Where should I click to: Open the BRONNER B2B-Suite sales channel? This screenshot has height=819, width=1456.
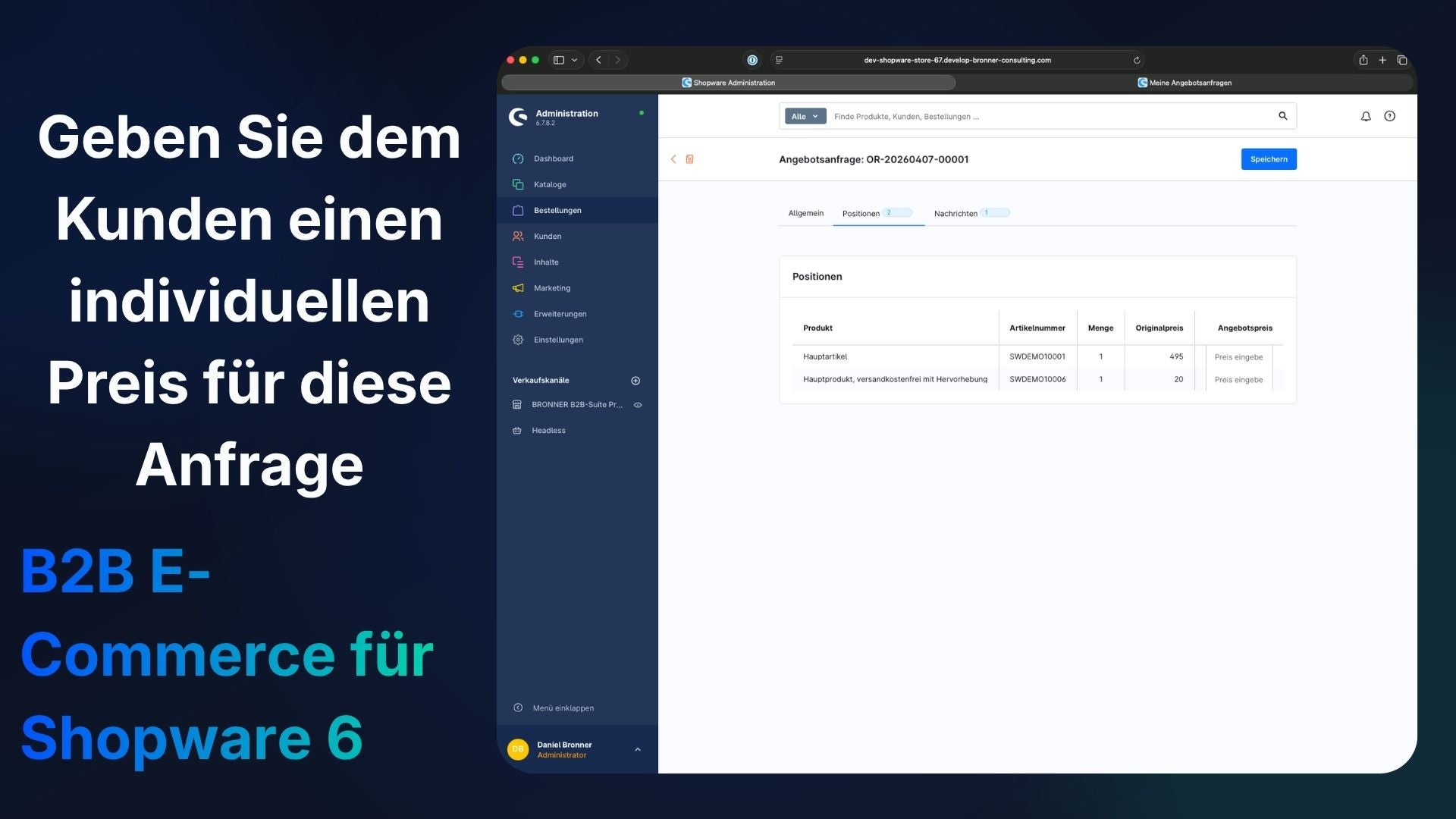click(x=577, y=405)
